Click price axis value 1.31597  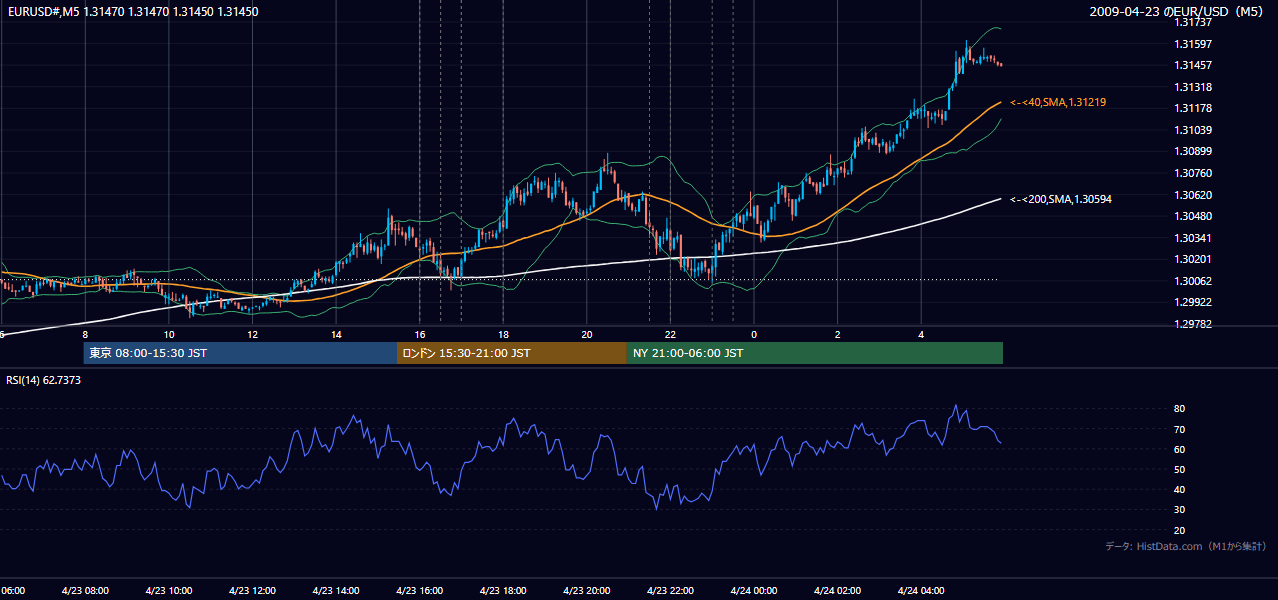1195,44
